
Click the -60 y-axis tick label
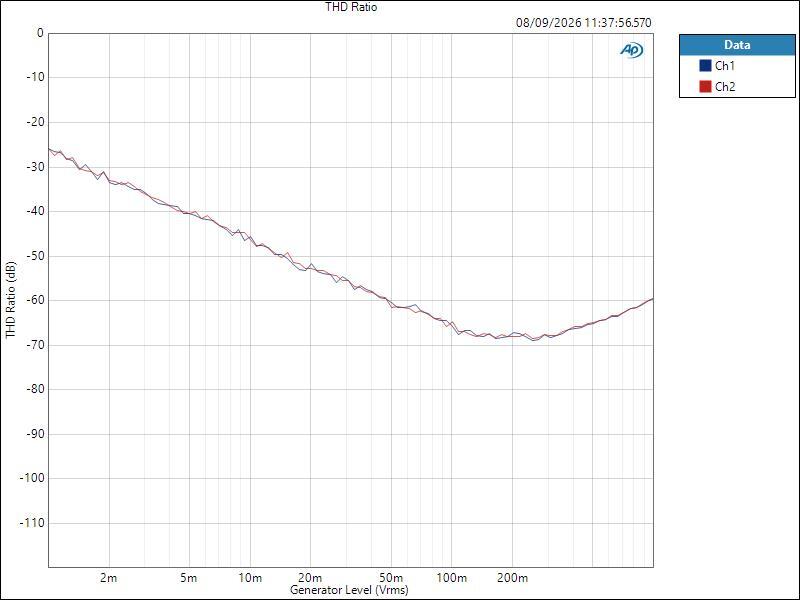click(x=35, y=300)
